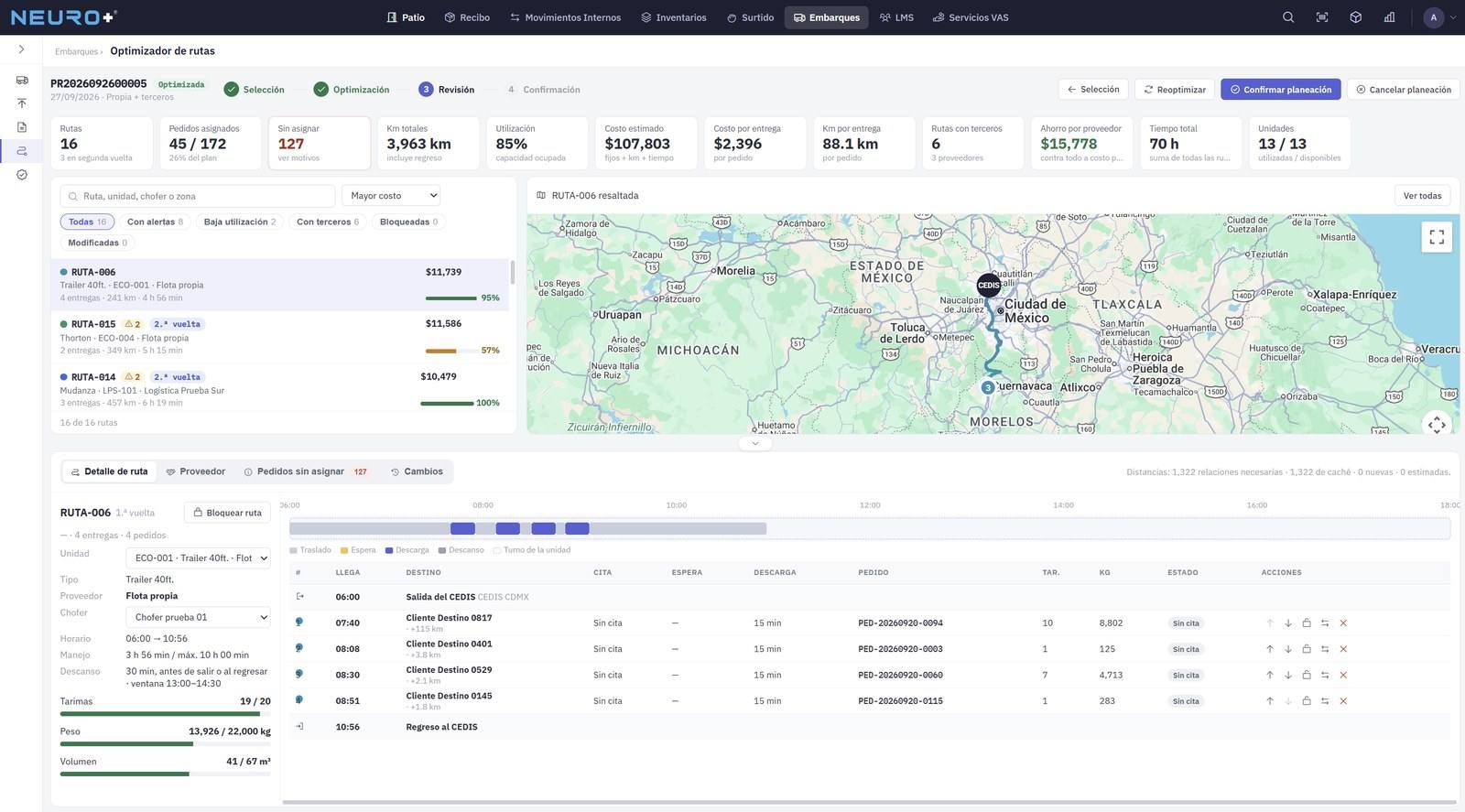Filter routes by Modificadas 0

tap(98, 243)
